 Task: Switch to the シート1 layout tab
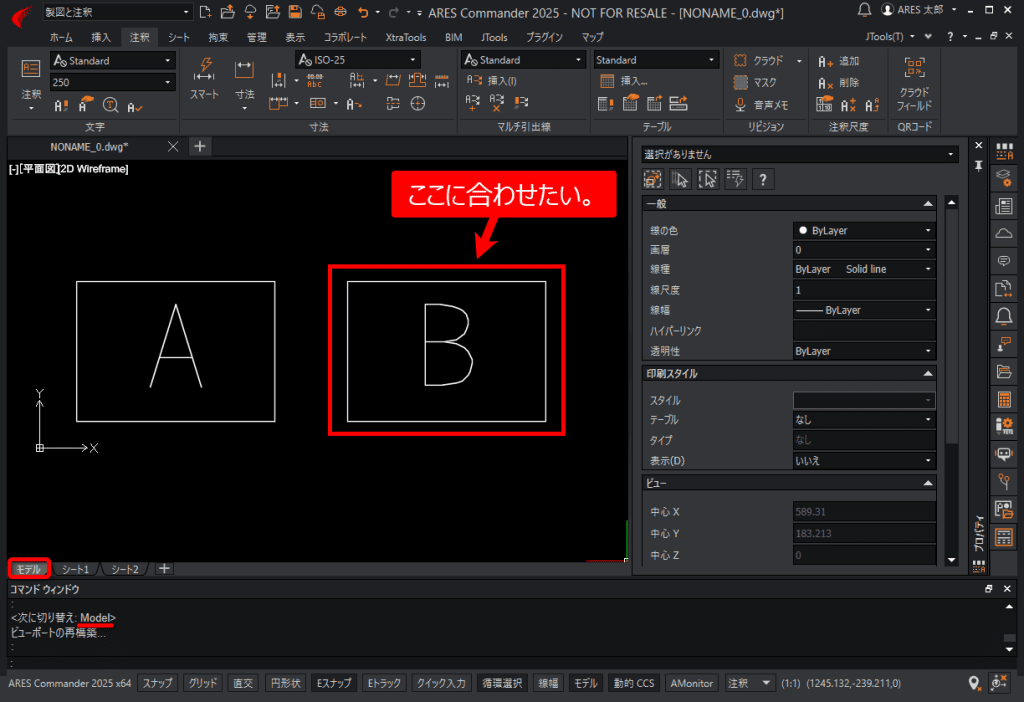(74, 569)
